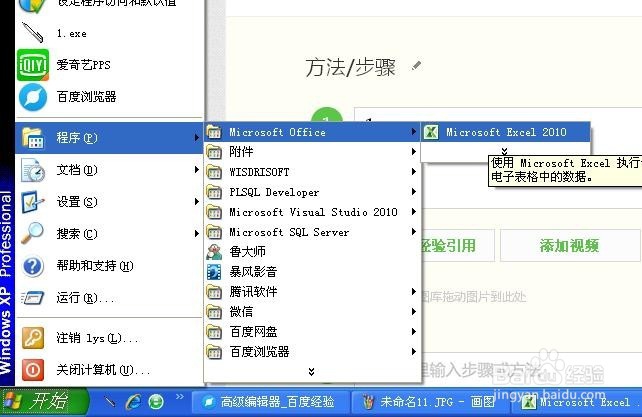Show more Office items via chevron
The width and height of the screenshot is (642, 417).
(504, 151)
